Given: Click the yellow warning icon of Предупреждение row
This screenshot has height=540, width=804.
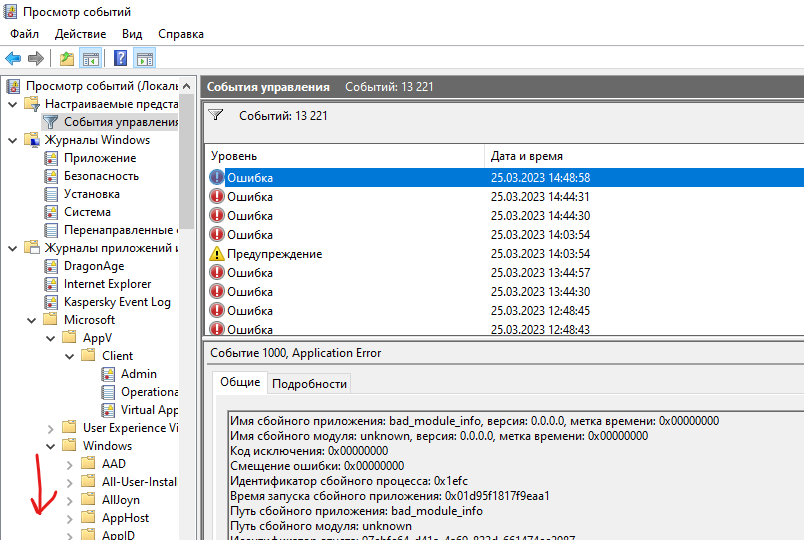Looking at the screenshot, I should tap(217, 253).
